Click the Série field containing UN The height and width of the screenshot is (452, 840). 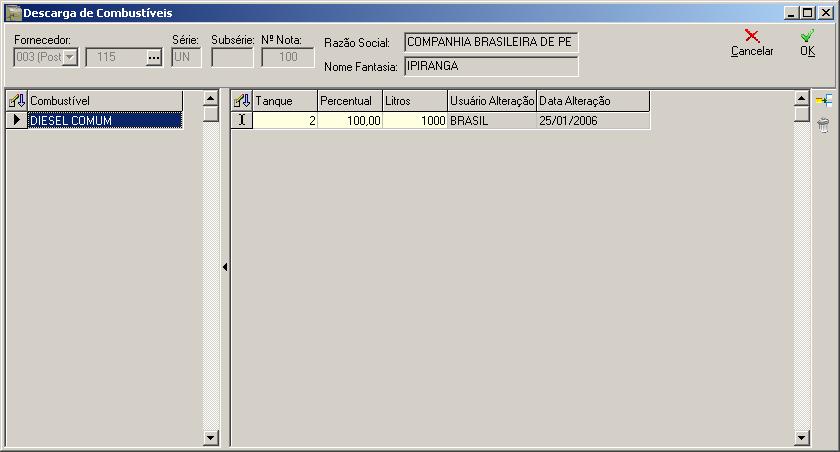point(186,57)
